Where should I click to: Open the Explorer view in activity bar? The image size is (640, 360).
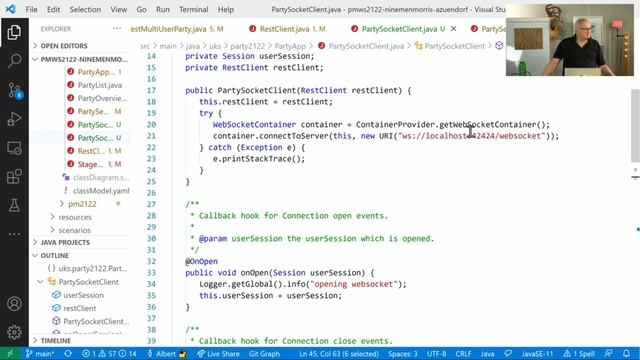coord(14,32)
